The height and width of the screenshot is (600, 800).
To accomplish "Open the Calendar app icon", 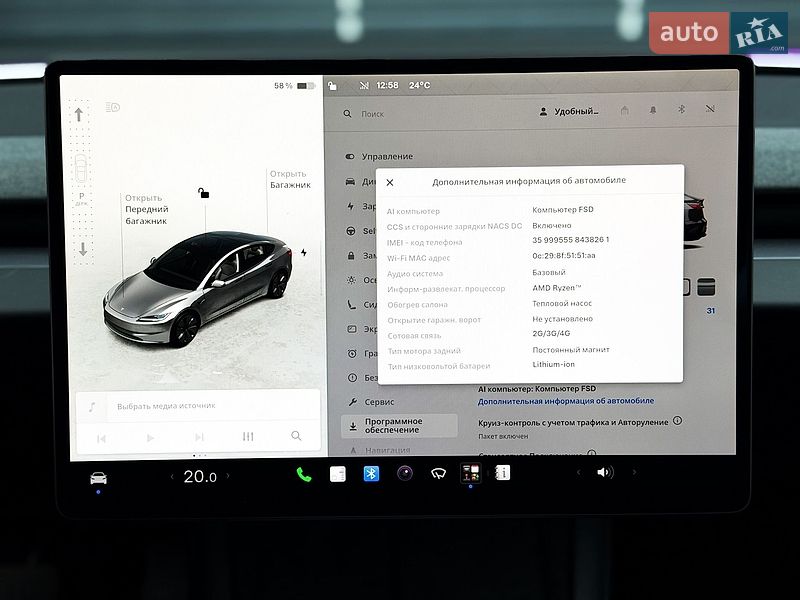I will pyautogui.click(x=338, y=474).
